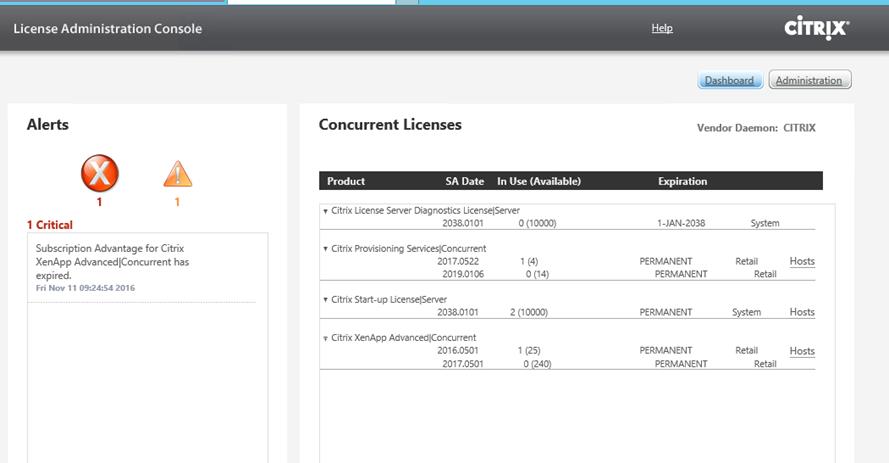Click the Product column header
This screenshot has width=889, height=463.
[346, 181]
